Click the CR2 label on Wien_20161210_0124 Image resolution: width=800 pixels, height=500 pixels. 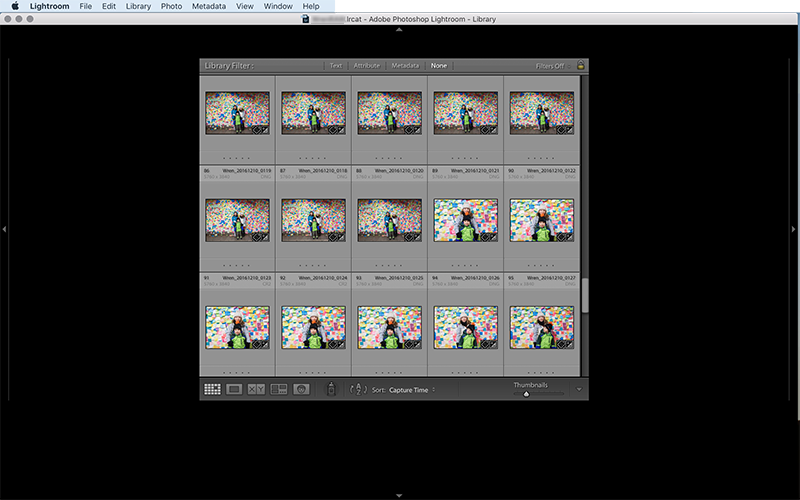[343, 284]
